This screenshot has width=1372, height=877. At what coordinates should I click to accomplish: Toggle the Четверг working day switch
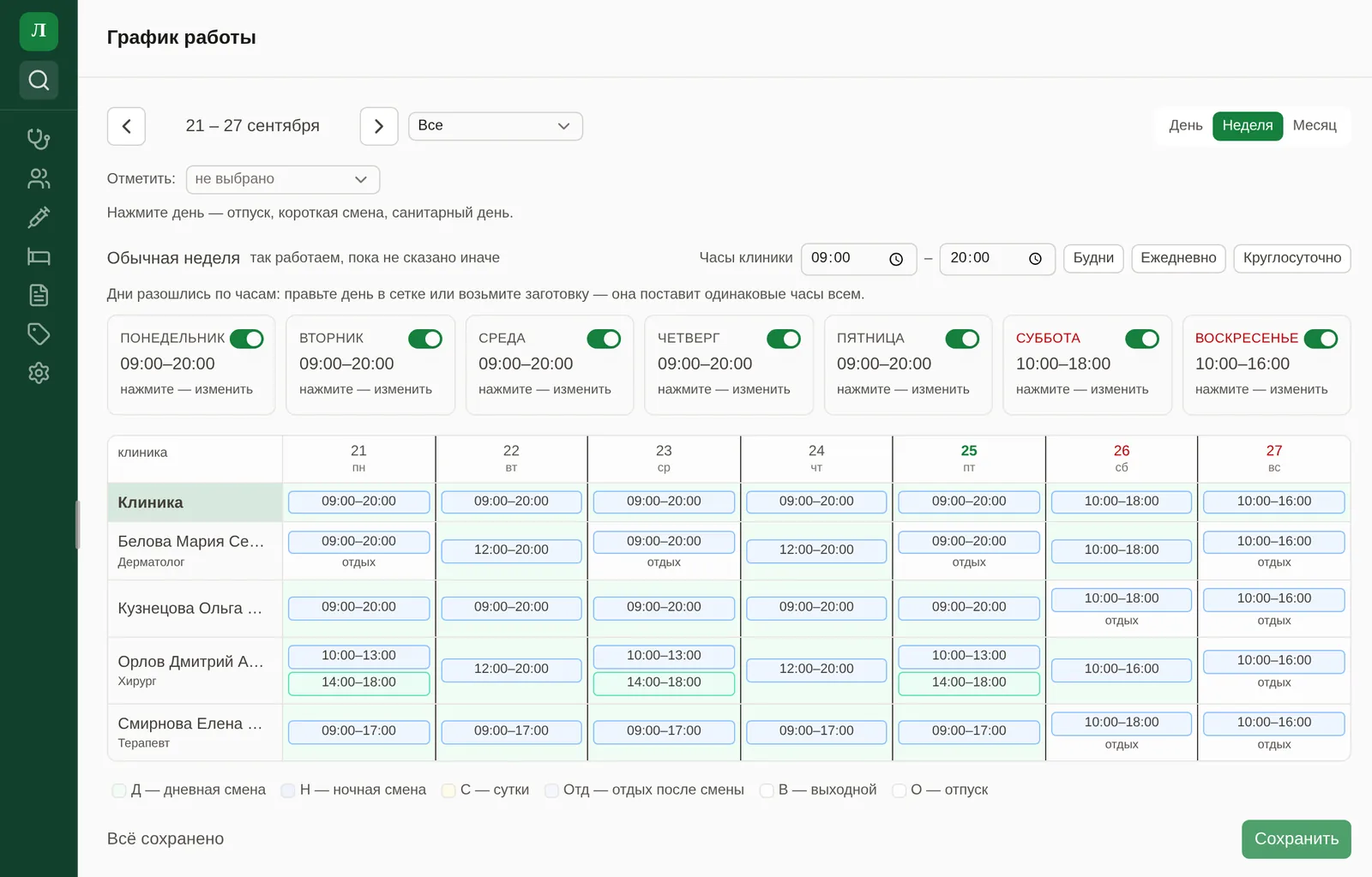[x=784, y=339]
